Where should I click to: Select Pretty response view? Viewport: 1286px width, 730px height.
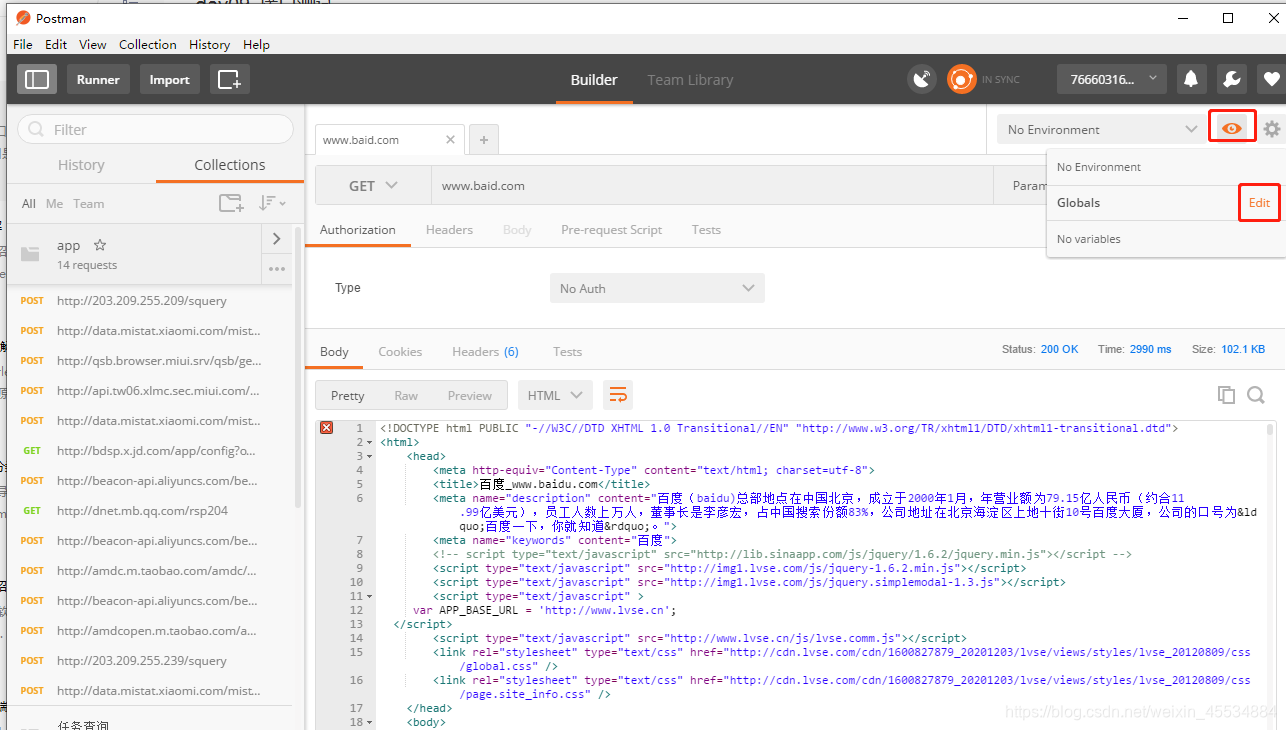[x=347, y=395]
